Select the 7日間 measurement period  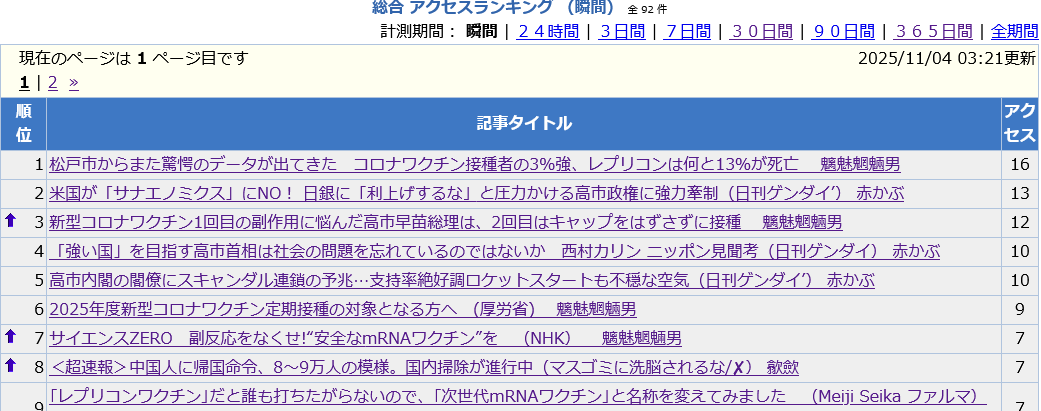click(687, 31)
